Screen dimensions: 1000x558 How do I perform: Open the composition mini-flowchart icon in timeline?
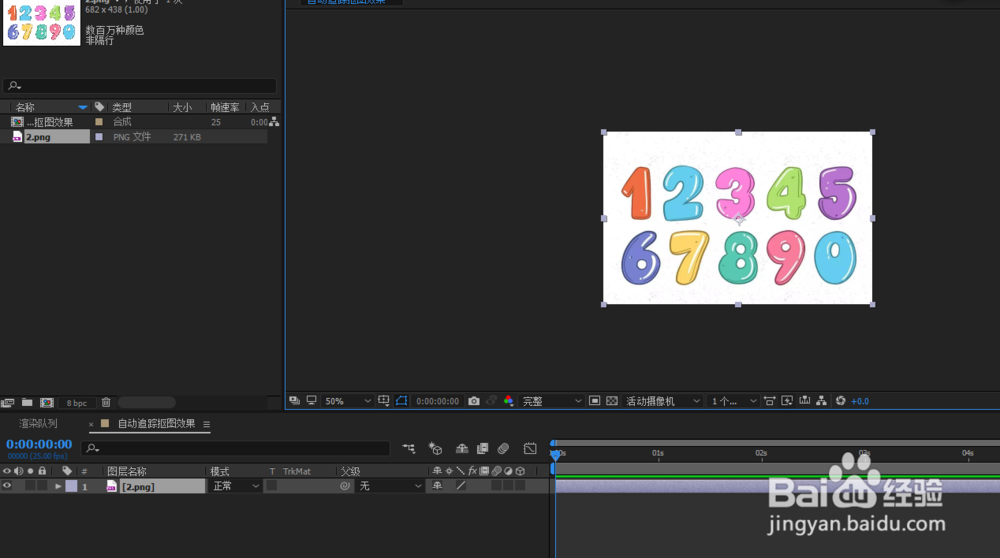point(409,448)
